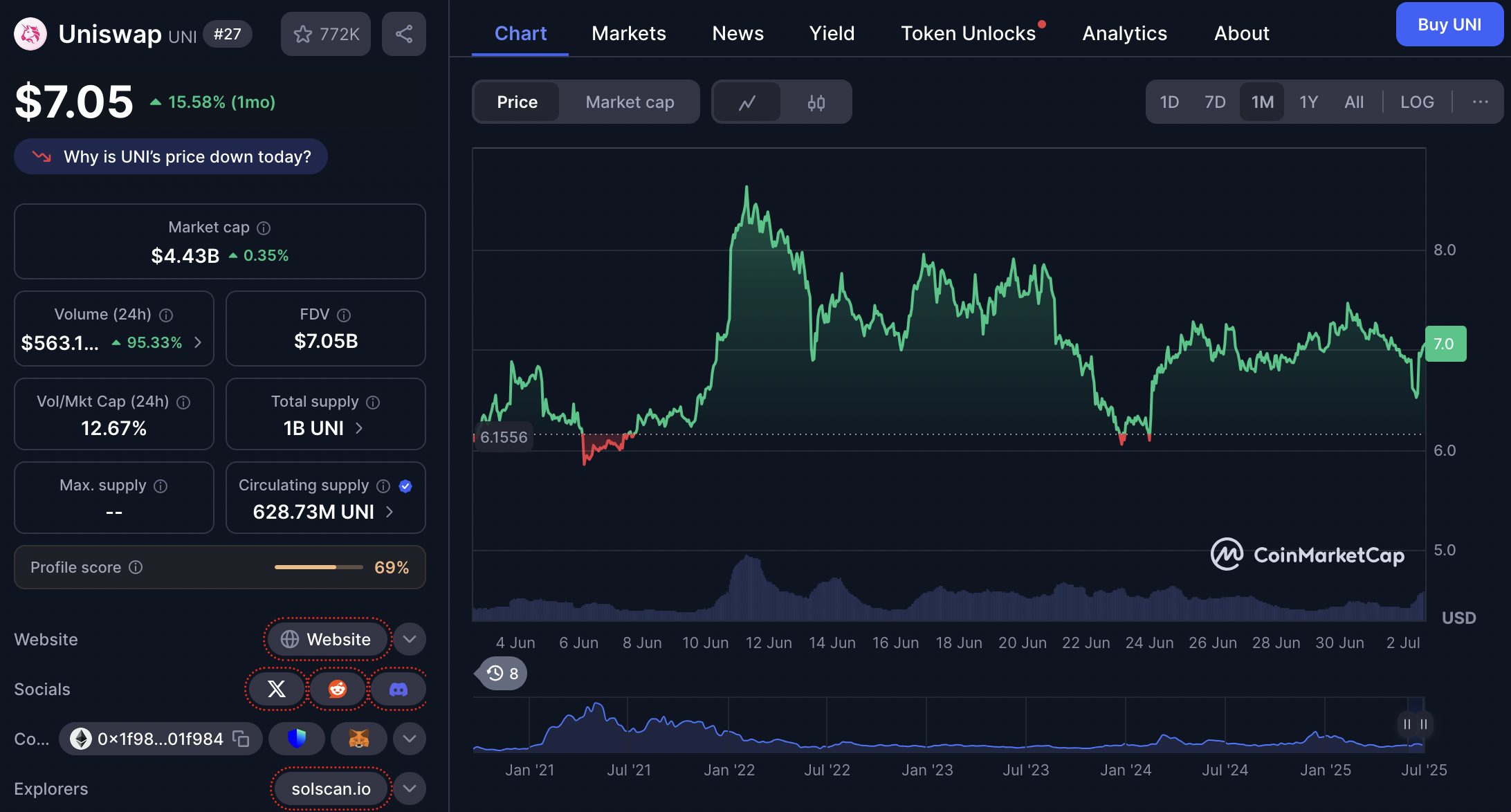Click the Ethereum logo on contract chip
The height and width of the screenshot is (812, 1511).
pyautogui.click(x=81, y=739)
